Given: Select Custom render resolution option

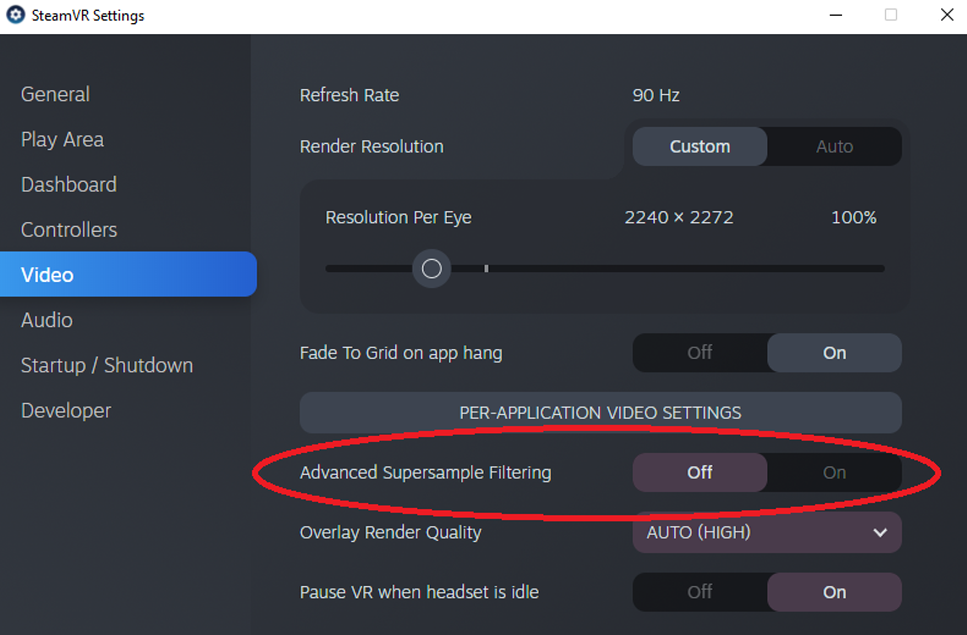Looking at the screenshot, I should tap(700, 147).
